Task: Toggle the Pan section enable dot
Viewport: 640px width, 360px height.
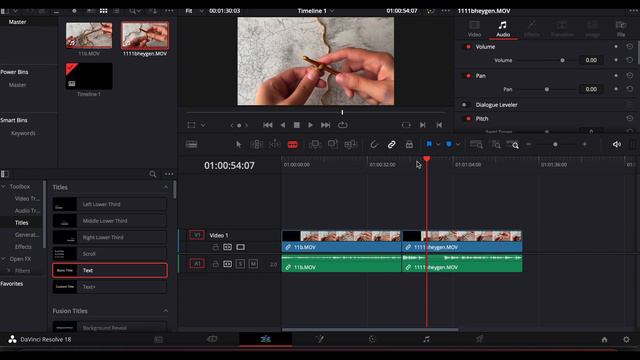Action: (468, 76)
